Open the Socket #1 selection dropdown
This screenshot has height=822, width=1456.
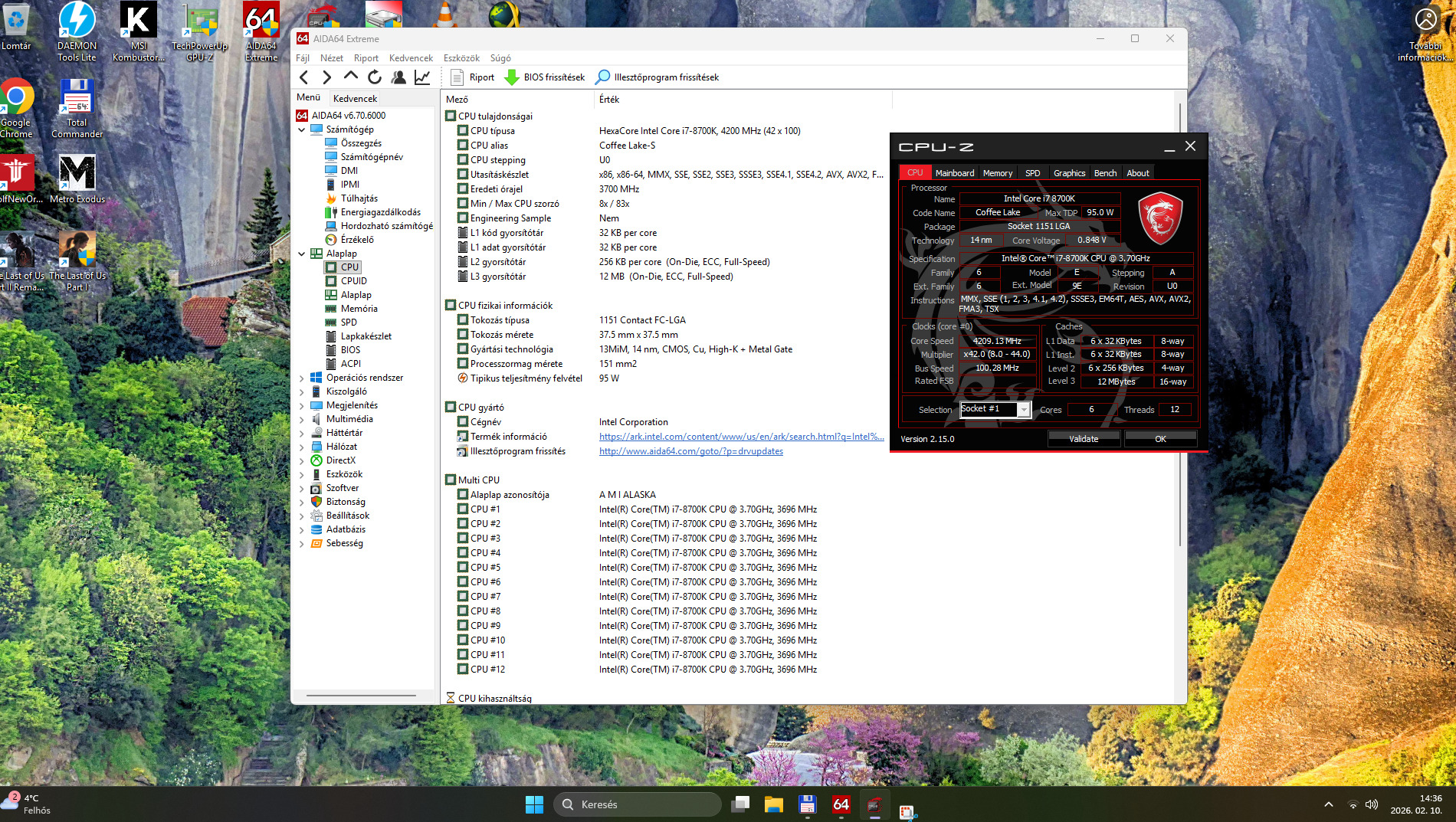click(995, 409)
